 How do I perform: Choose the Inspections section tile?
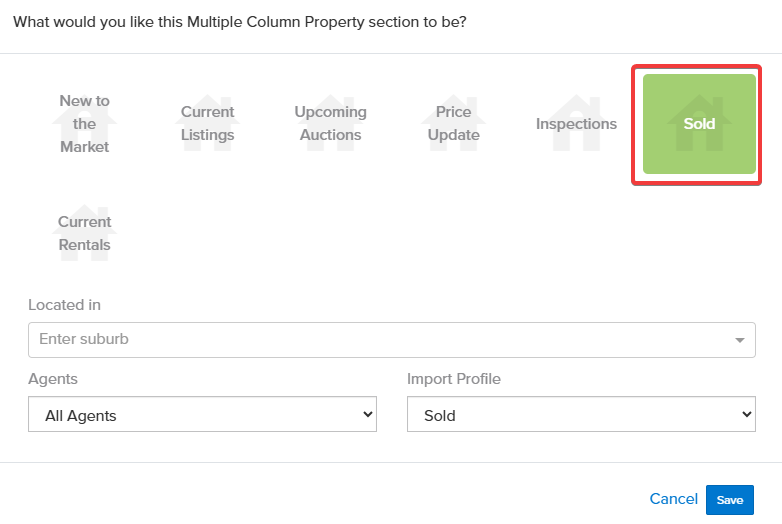(576, 124)
